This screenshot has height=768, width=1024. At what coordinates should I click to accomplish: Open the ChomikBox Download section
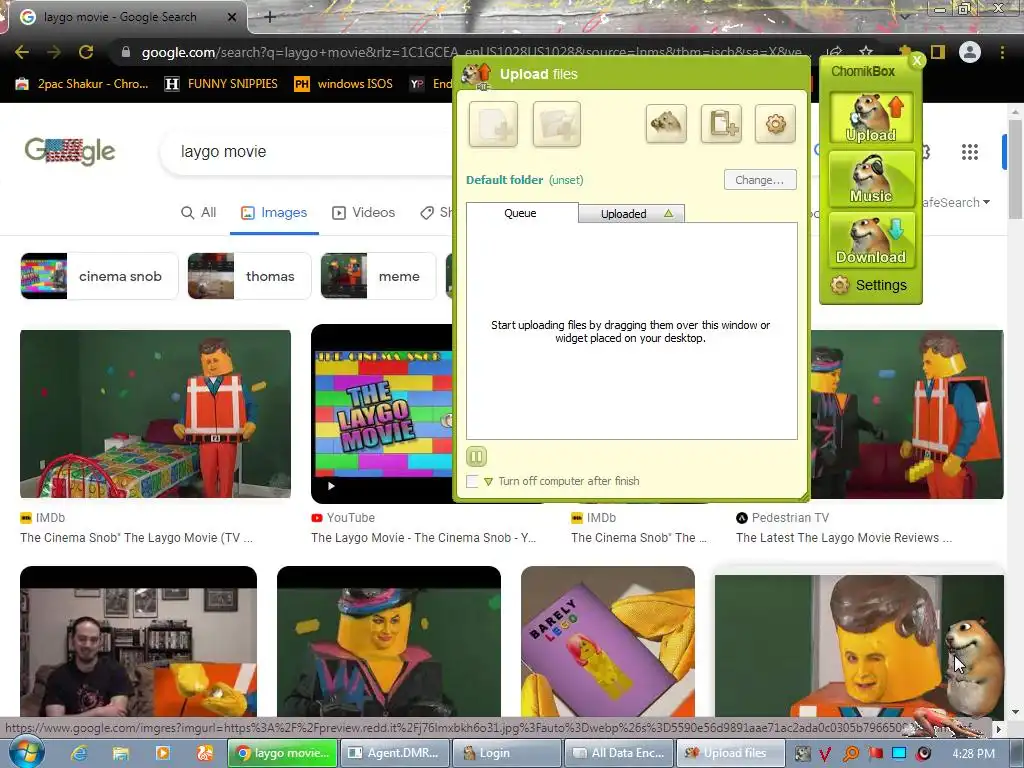(x=871, y=240)
